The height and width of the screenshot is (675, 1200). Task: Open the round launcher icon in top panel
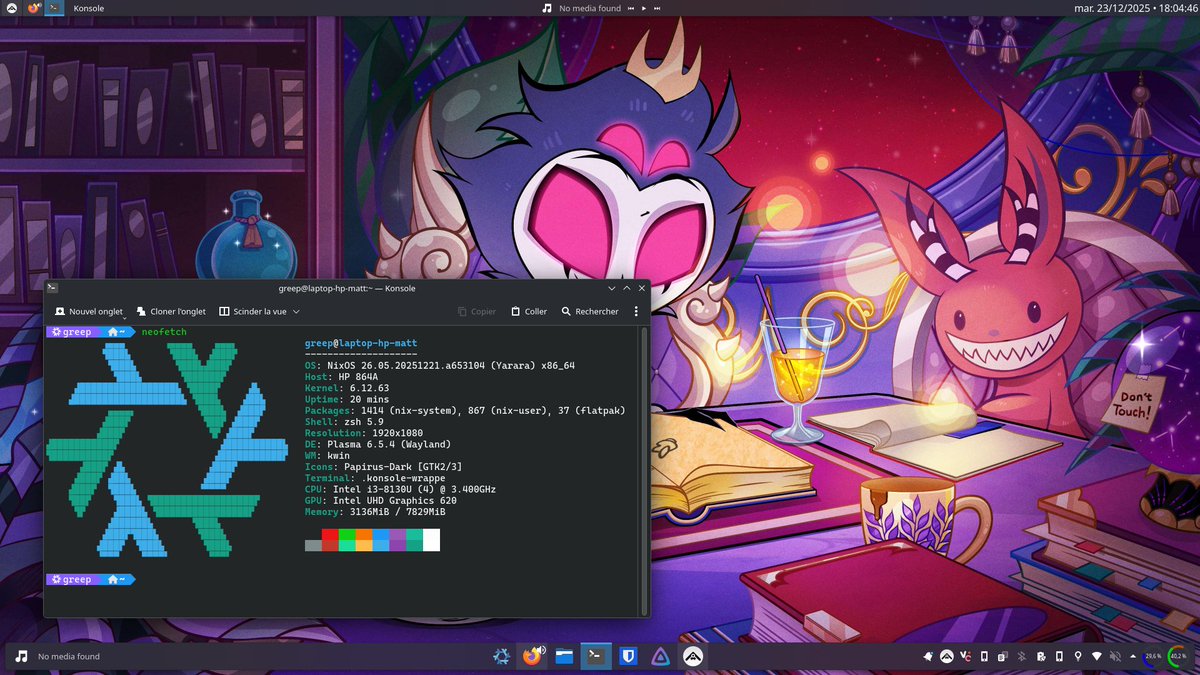point(11,8)
